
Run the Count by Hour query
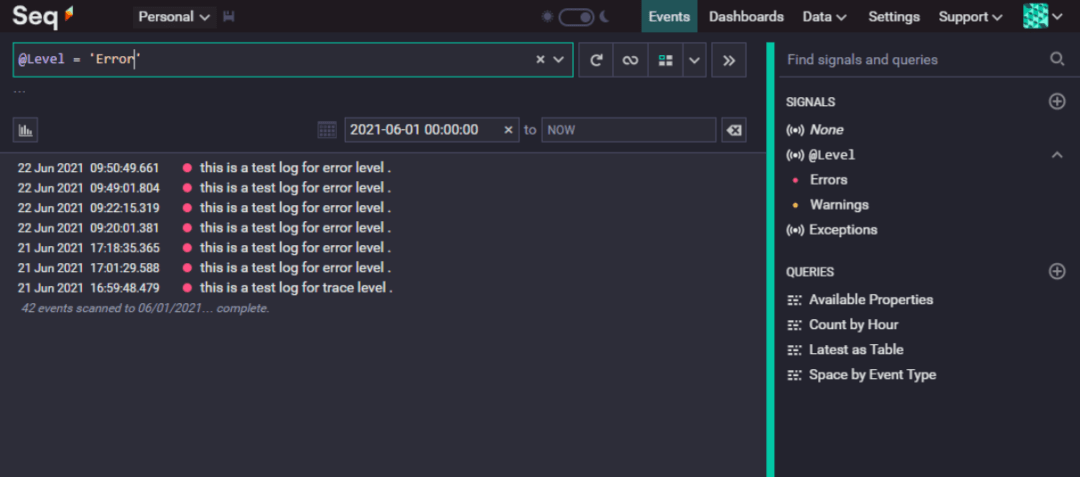853,324
